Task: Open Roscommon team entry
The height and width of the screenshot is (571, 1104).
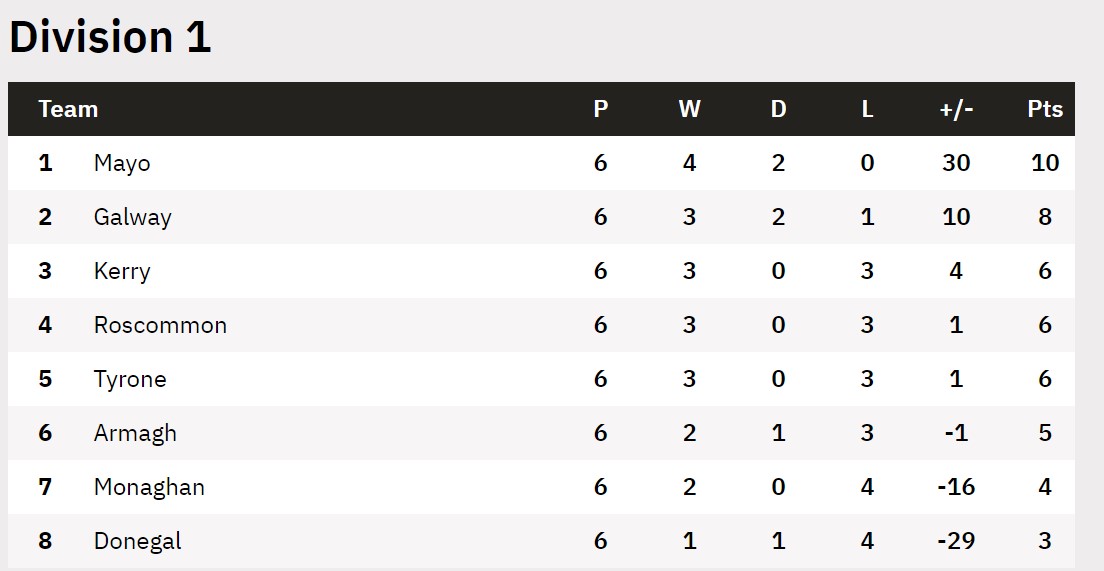Action: (160, 325)
